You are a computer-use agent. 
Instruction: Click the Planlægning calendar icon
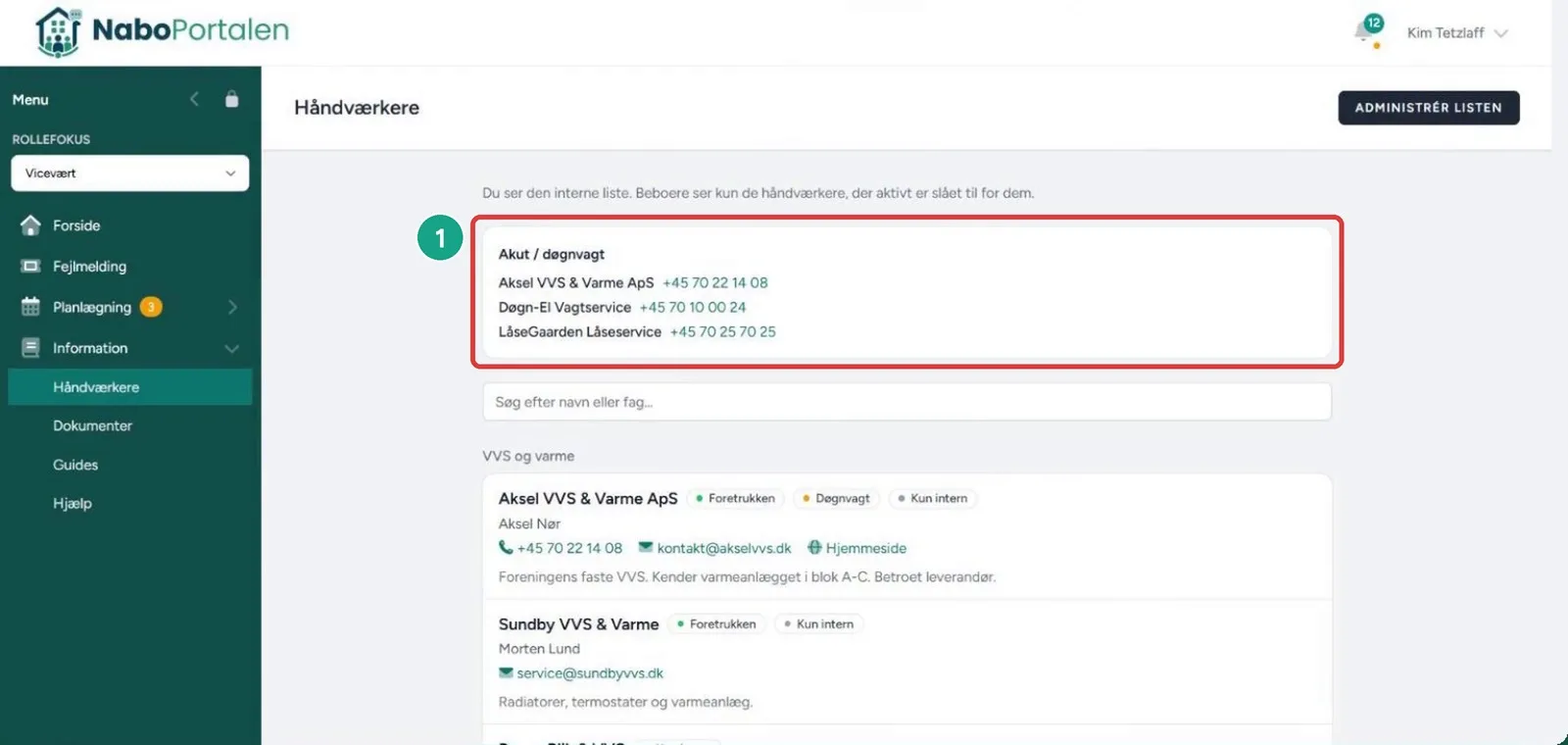31,307
